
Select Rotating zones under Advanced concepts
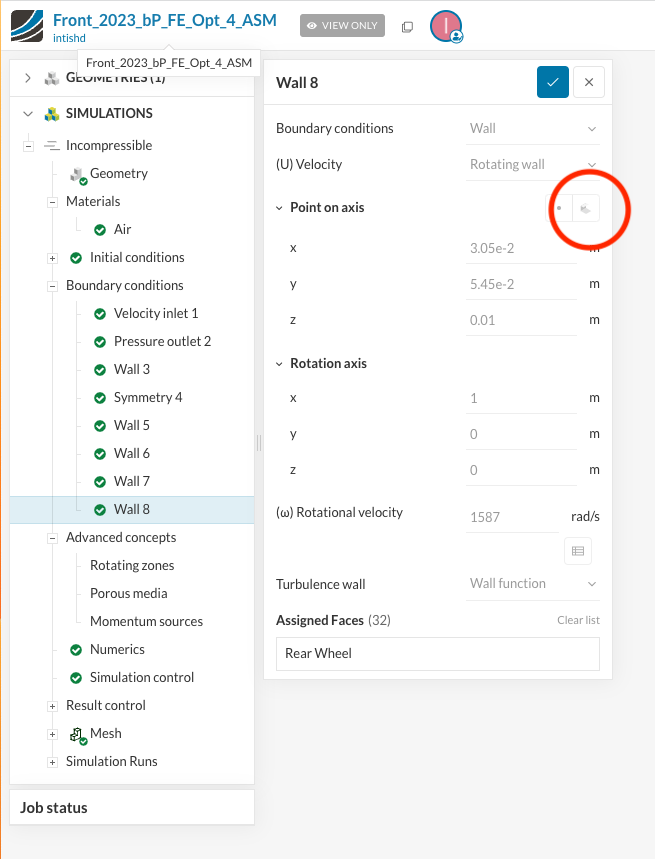pyautogui.click(x=130, y=565)
